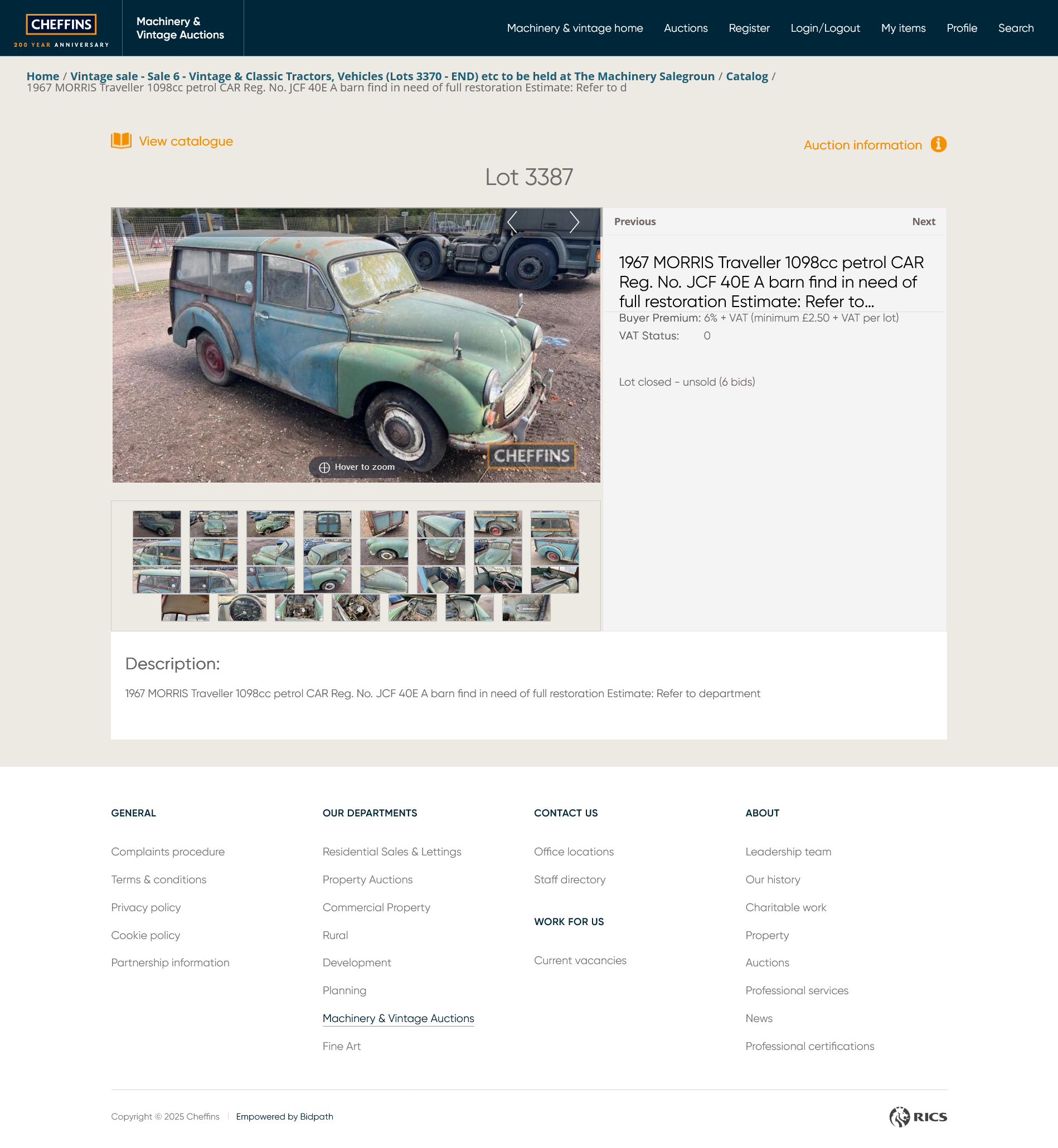
Task: Open the steering wheel interior thumbnail
Action: tap(498, 579)
